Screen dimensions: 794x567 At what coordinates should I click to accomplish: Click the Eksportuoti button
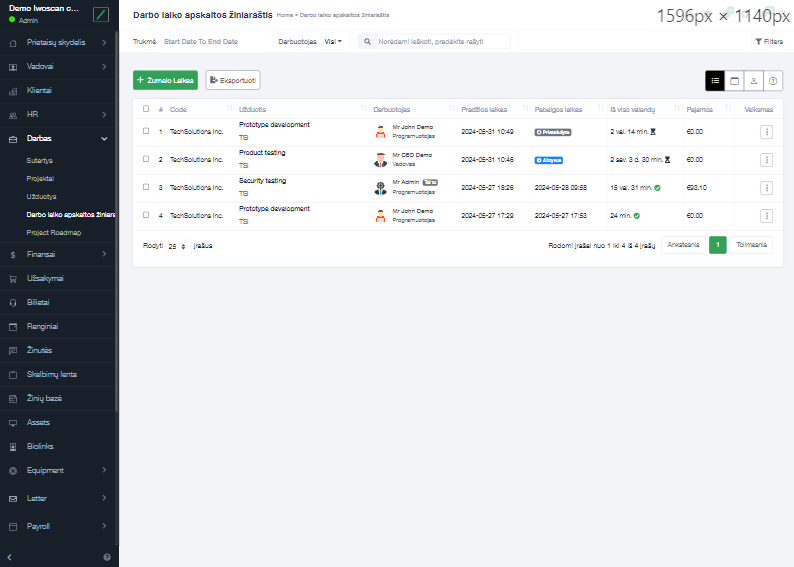233,80
